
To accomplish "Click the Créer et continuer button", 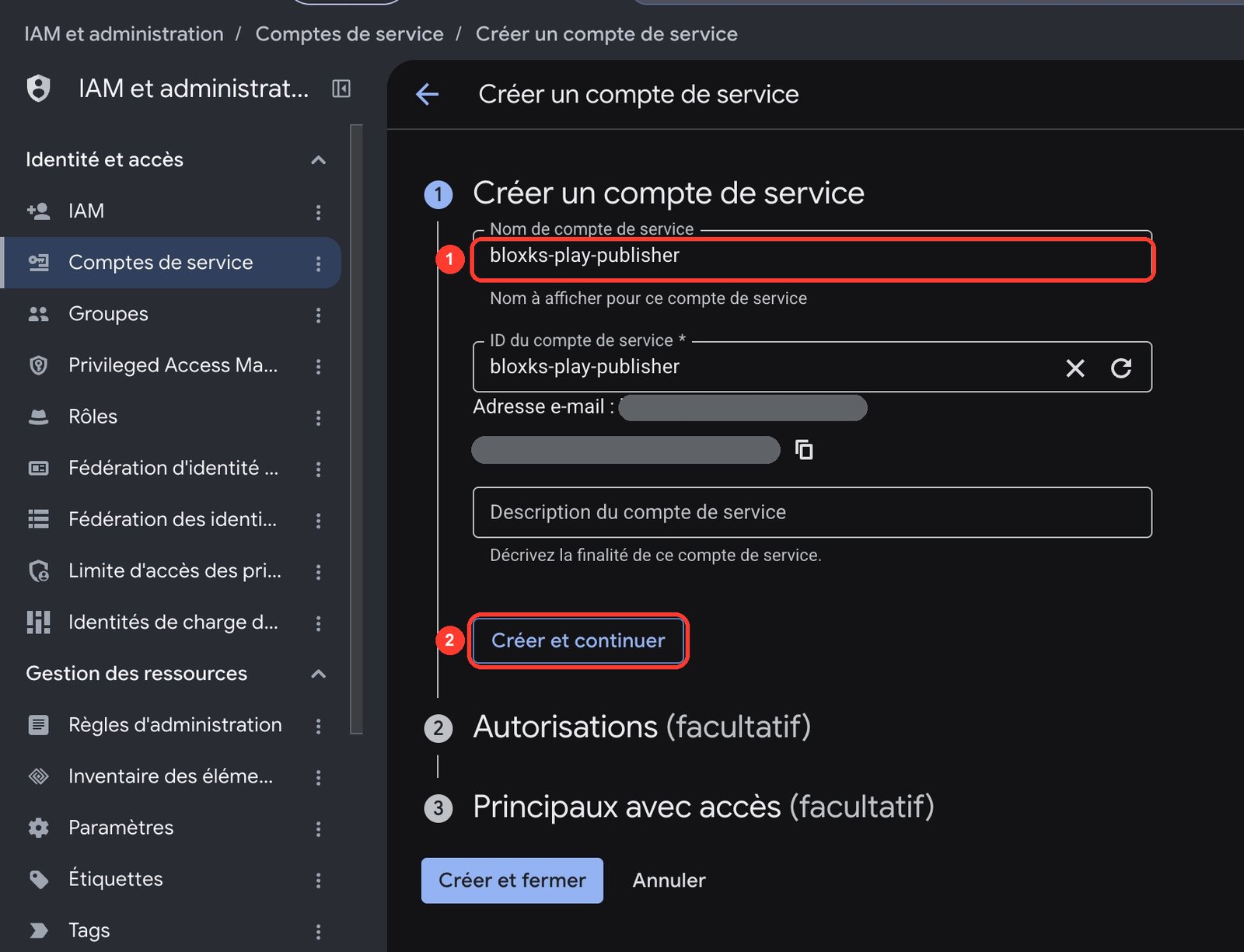I will click(578, 640).
